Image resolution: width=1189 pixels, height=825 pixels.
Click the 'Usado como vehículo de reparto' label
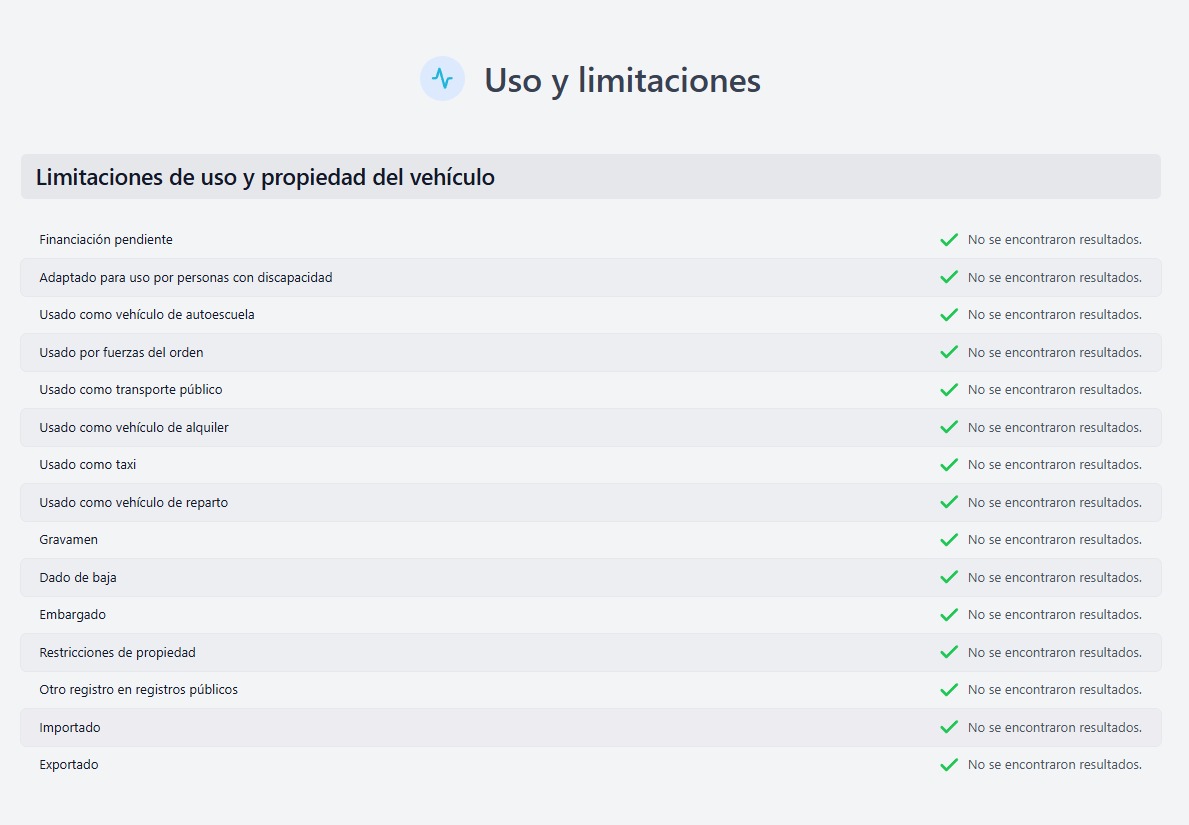click(x=134, y=503)
